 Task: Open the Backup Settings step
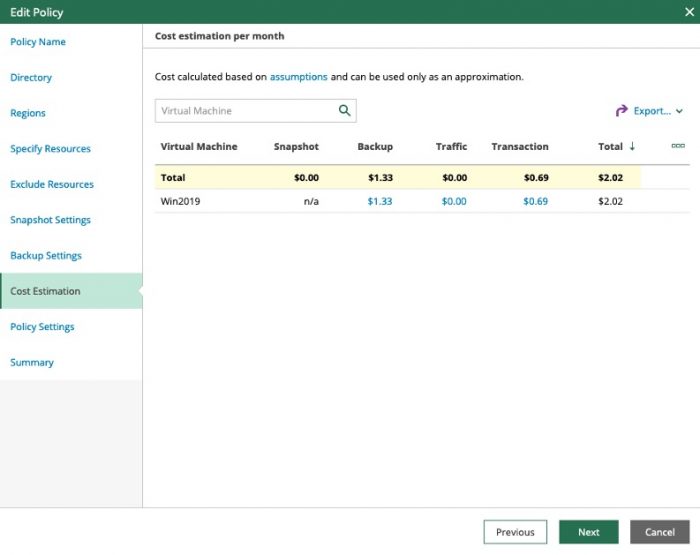[x=46, y=255]
